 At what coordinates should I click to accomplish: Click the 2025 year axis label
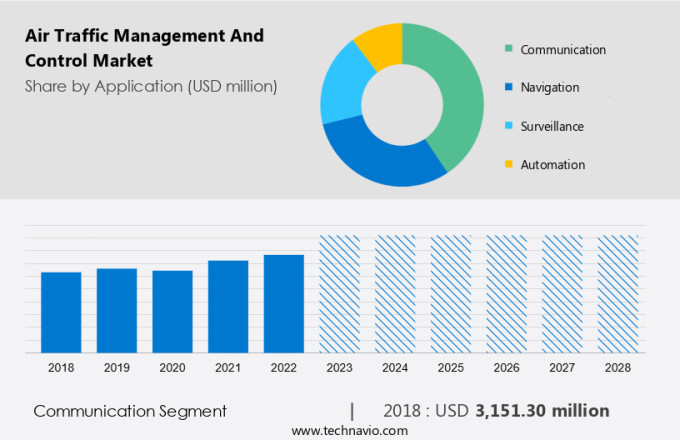pos(450,368)
